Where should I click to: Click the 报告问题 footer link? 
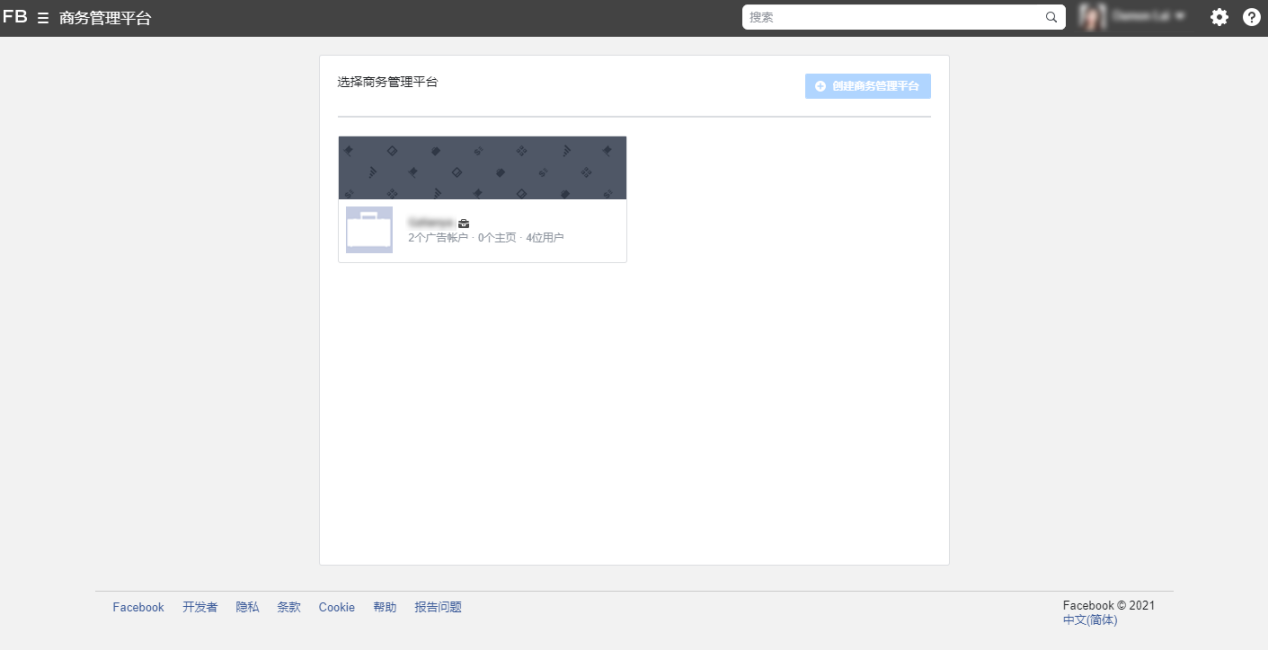(x=438, y=607)
